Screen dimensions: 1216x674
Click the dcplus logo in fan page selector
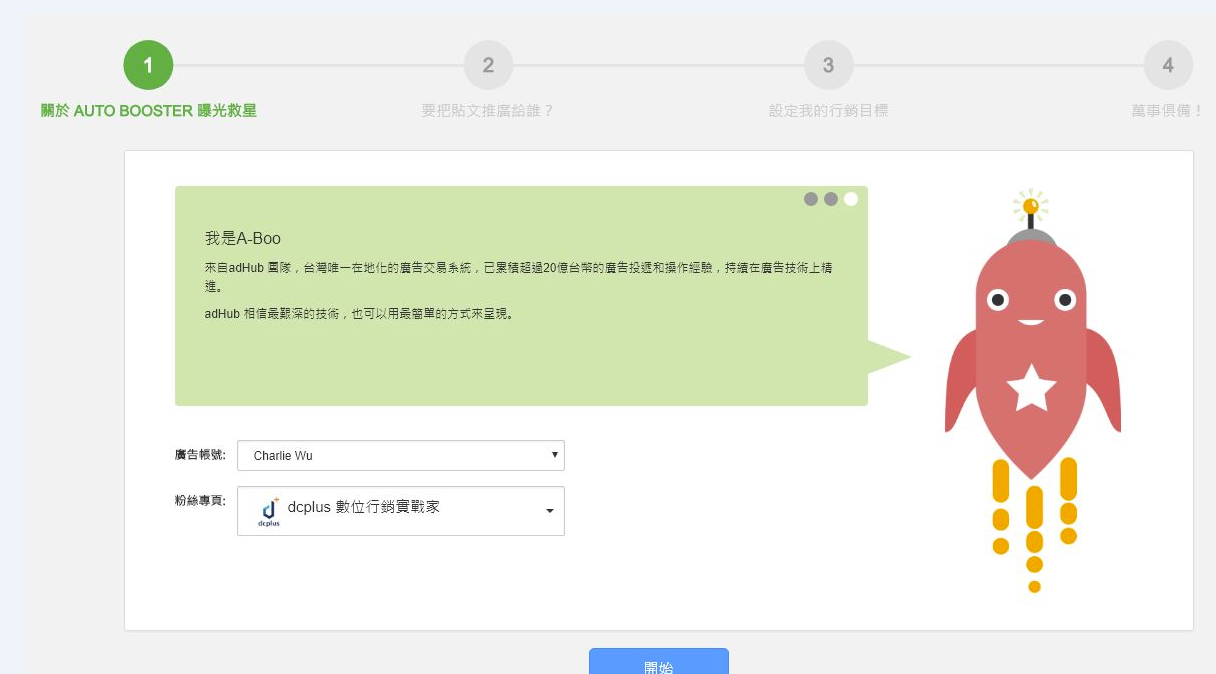[x=269, y=511]
